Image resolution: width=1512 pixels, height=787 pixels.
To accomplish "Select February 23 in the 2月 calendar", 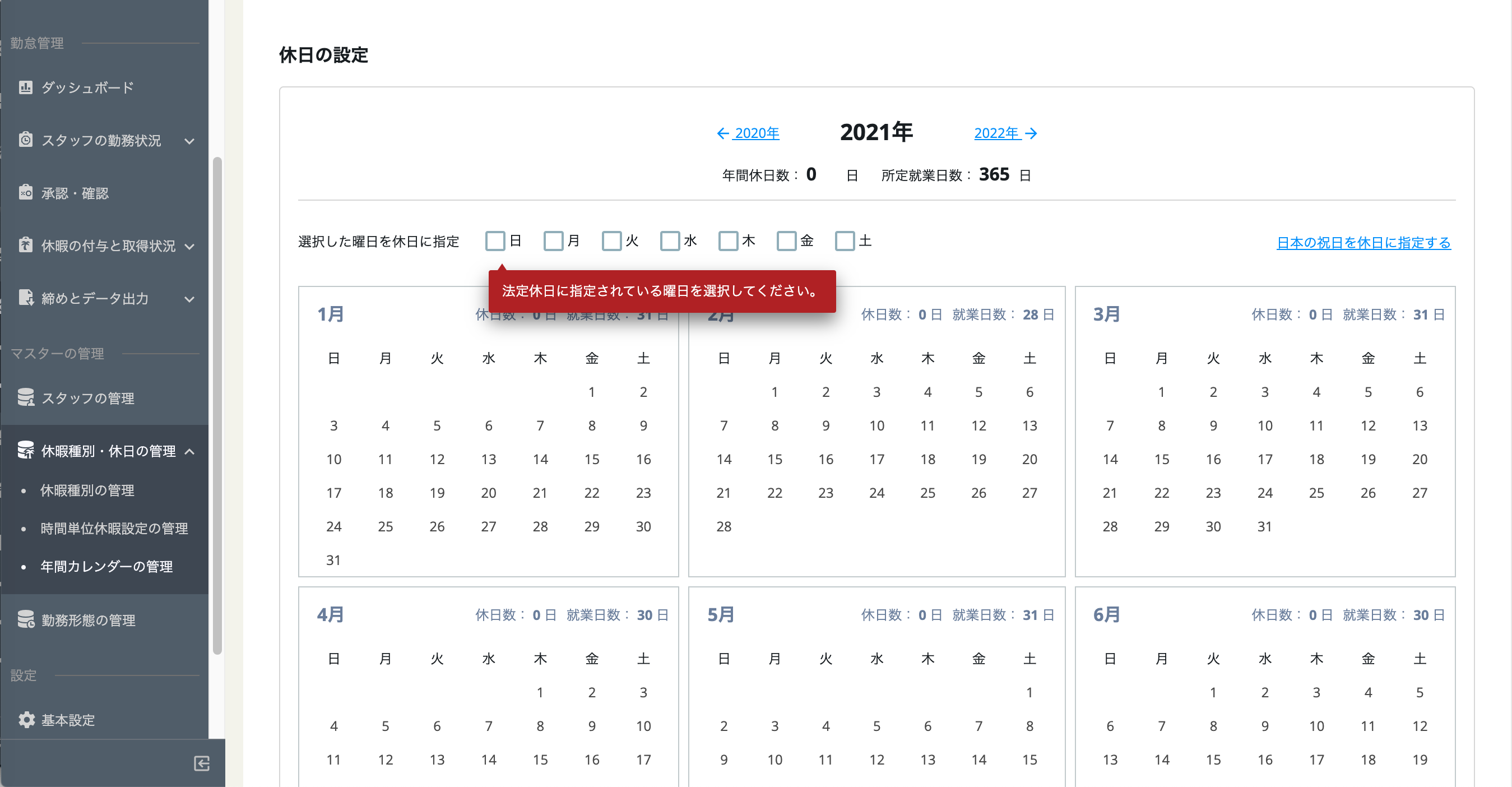I will (826, 493).
